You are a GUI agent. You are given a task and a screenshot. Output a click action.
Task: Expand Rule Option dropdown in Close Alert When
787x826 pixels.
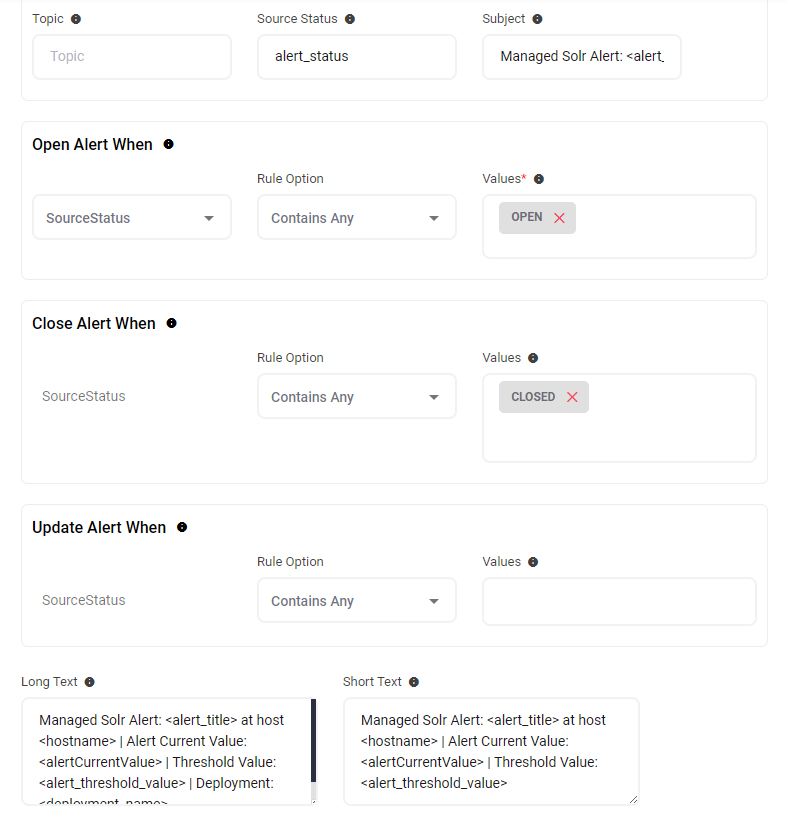click(356, 397)
